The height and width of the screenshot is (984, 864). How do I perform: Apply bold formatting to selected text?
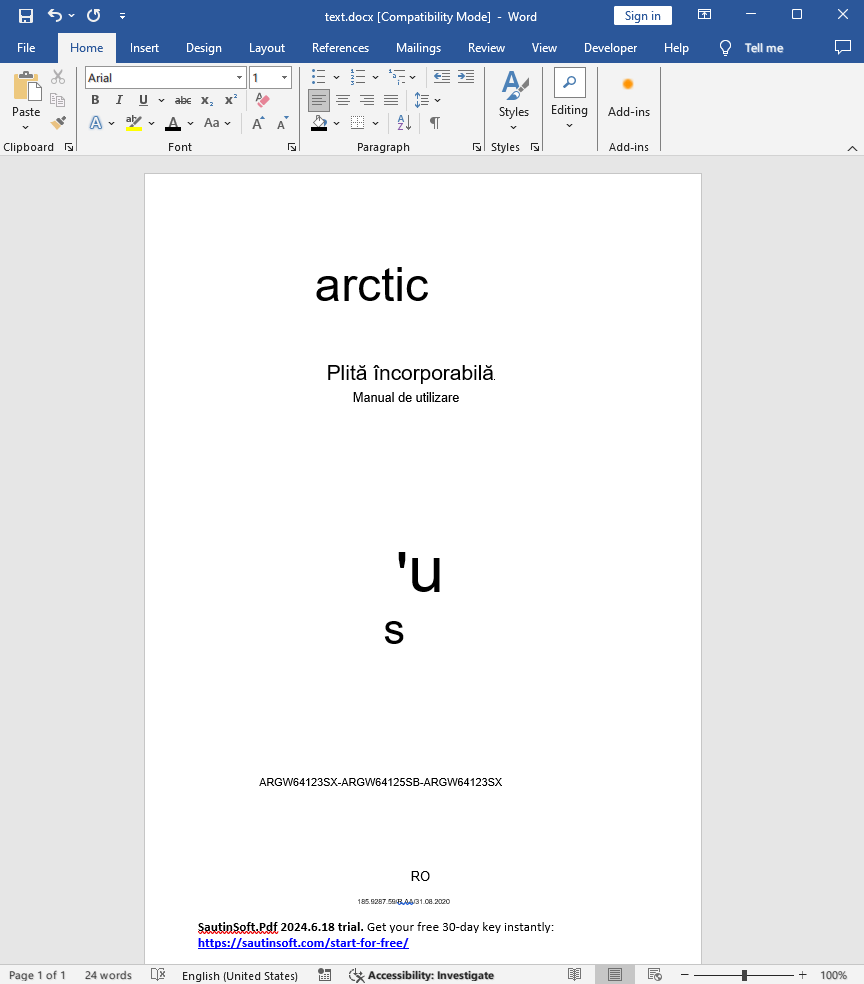click(95, 100)
